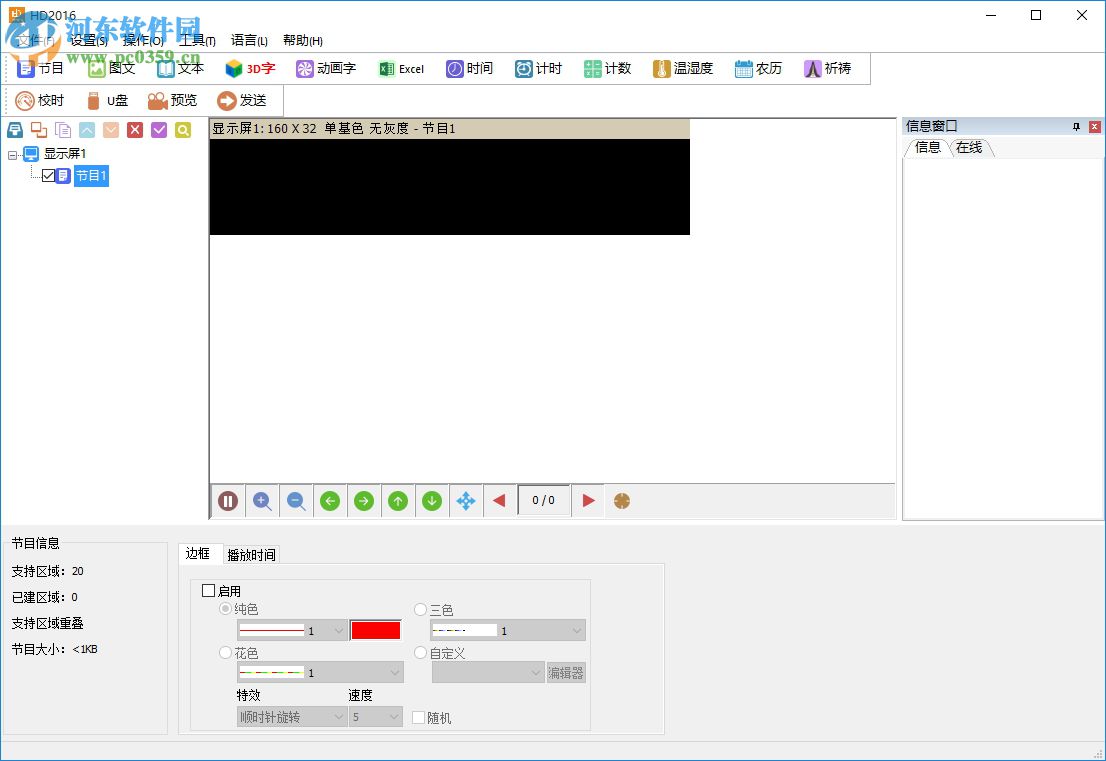Open the 帮助 help menu
The width and height of the screenshot is (1106, 761).
pyautogui.click(x=301, y=40)
